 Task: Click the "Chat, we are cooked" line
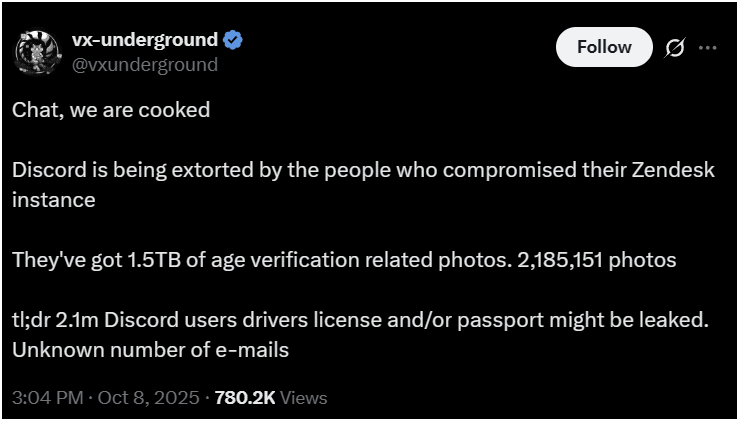point(111,110)
